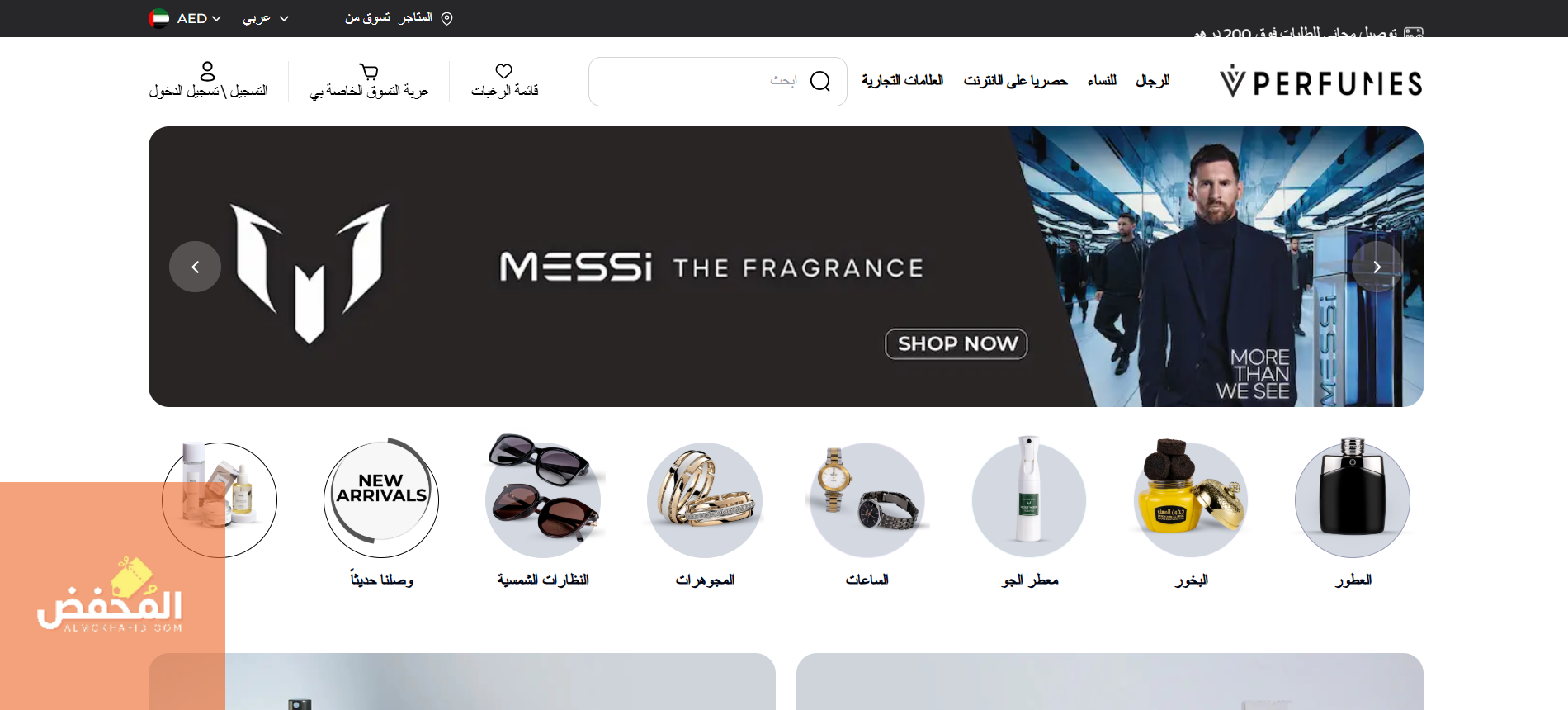Viewport: 1568px width, 710px height.
Task: Open the العلامات التجارية brands menu
Action: (x=902, y=80)
